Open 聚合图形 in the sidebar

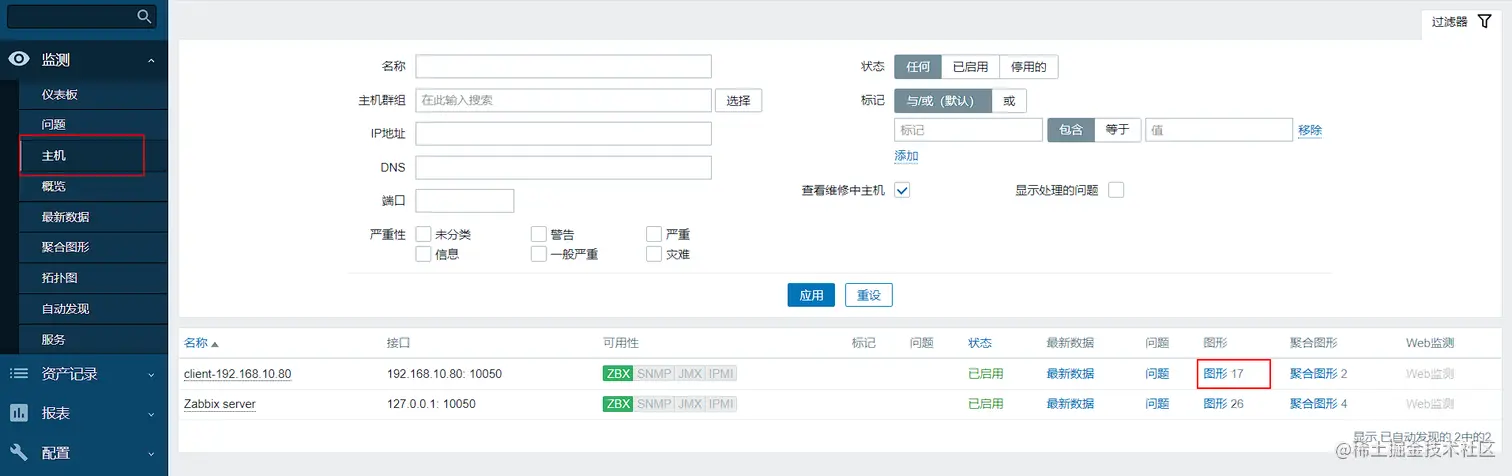click(65, 247)
